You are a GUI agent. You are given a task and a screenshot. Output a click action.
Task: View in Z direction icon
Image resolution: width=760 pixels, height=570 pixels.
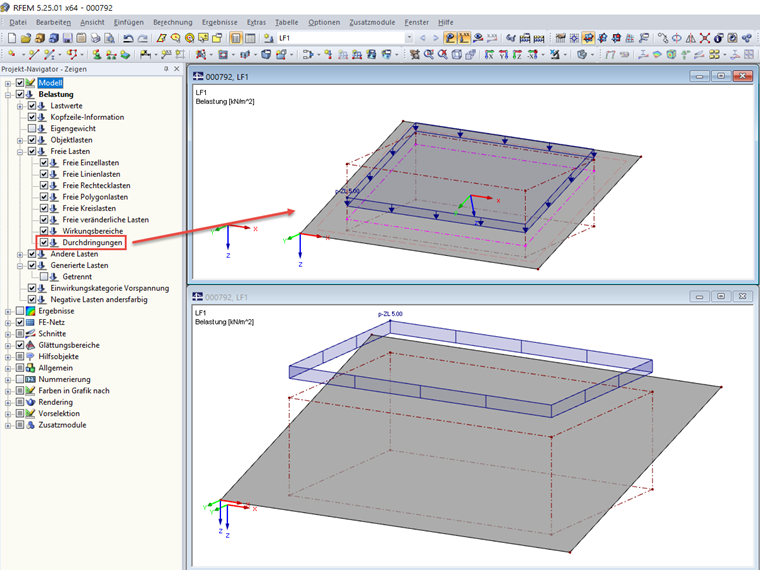point(518,54)
